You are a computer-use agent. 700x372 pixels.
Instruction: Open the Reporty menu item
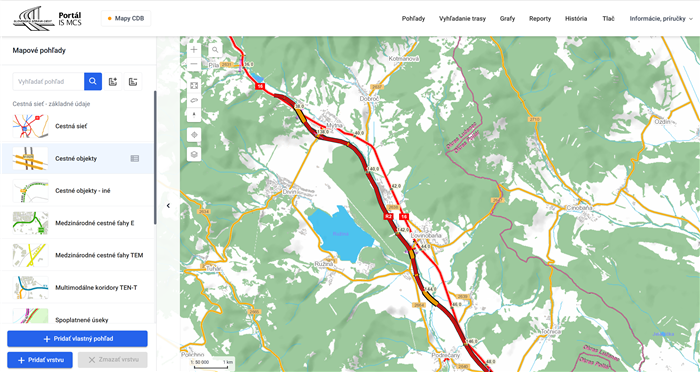point(540,19)
